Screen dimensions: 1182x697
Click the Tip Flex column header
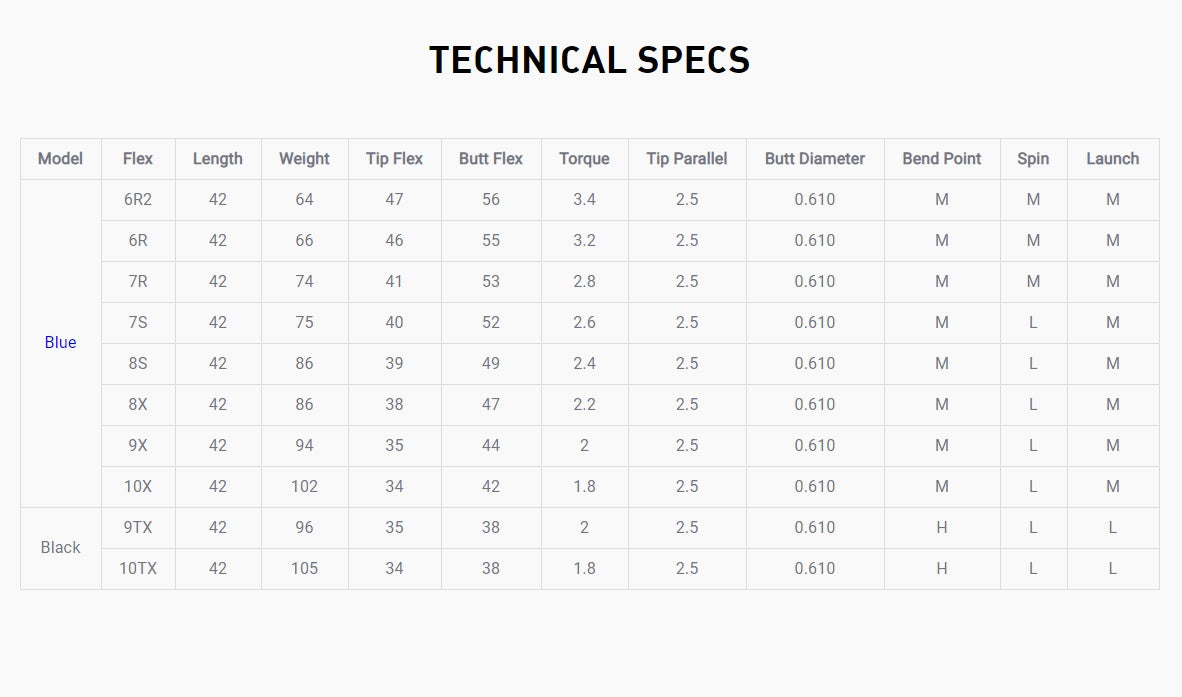point(394,159)
